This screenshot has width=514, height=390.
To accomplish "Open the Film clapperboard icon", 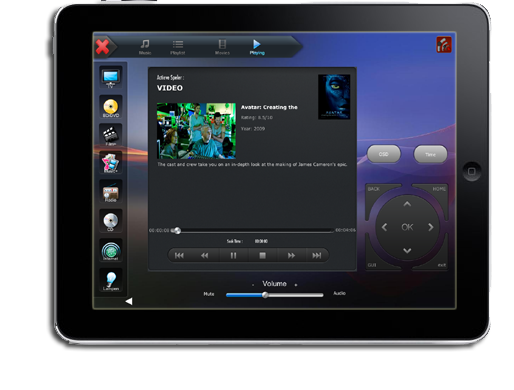I will pyautogui.click(x=111, y=135).
